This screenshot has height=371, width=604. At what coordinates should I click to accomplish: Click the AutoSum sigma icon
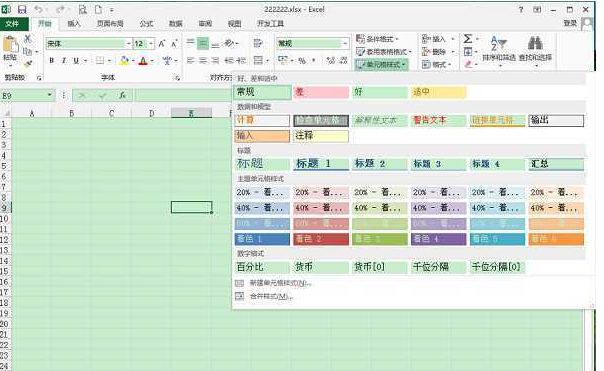coord(468,39)
